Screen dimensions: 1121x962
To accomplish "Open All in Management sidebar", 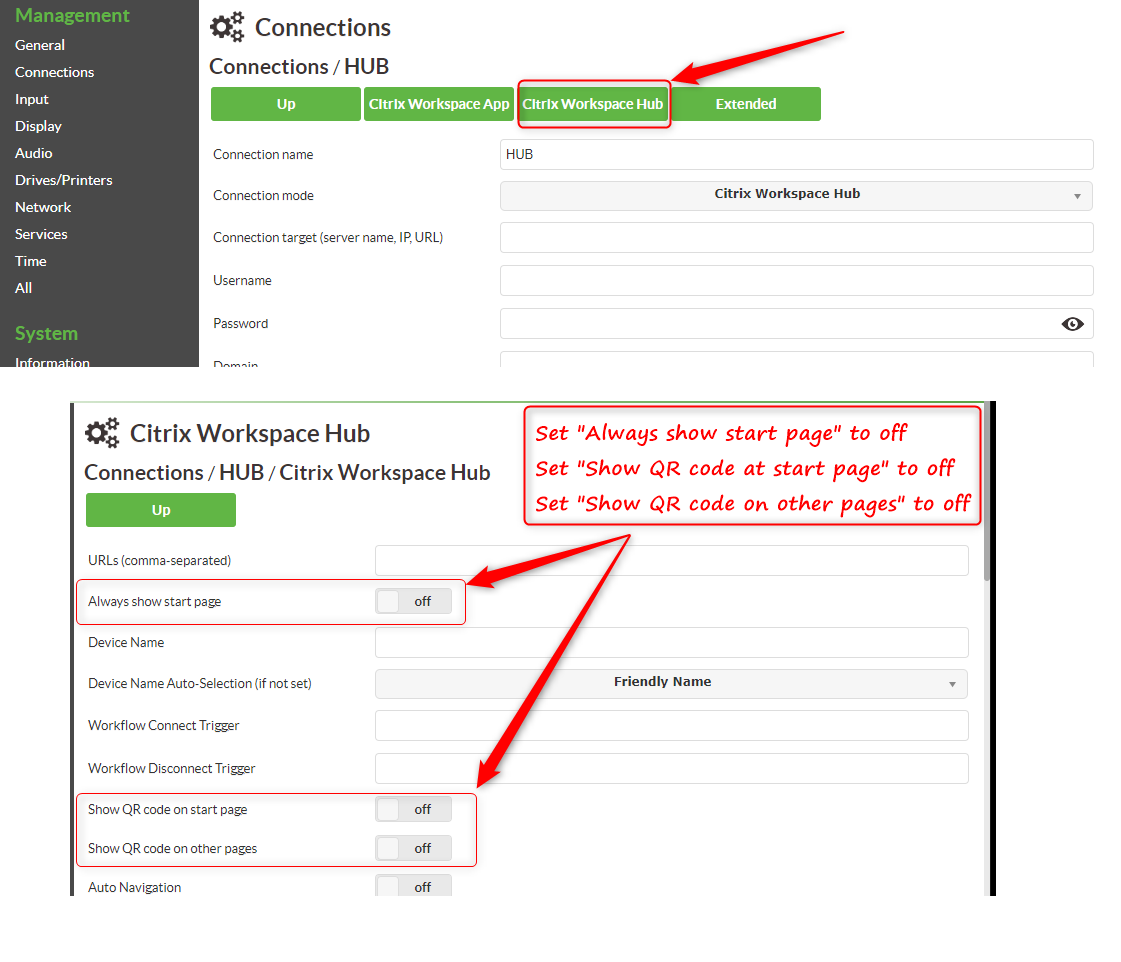I will (24, 288).
